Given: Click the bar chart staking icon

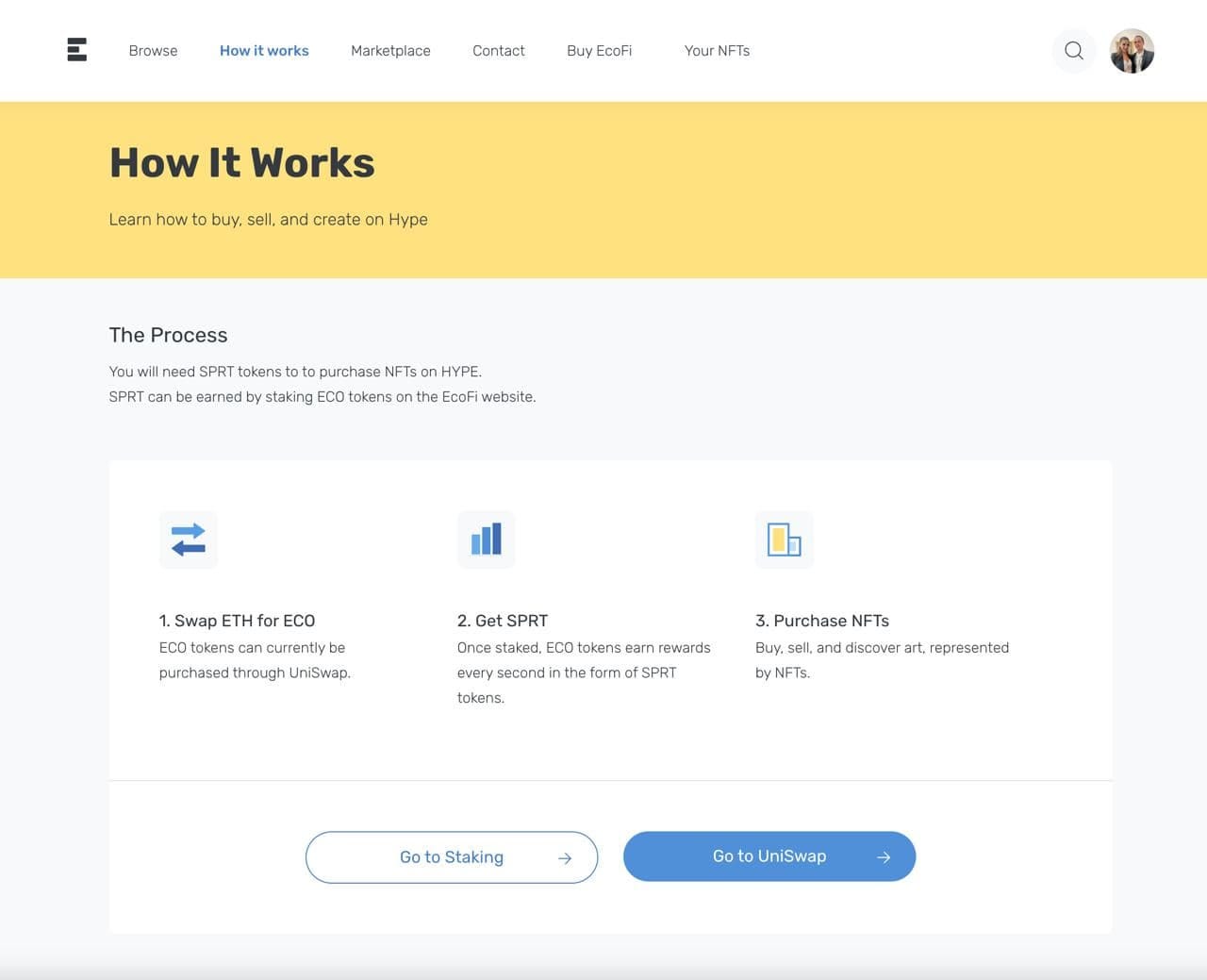Looking at the screenshot, I should point(487,540).
